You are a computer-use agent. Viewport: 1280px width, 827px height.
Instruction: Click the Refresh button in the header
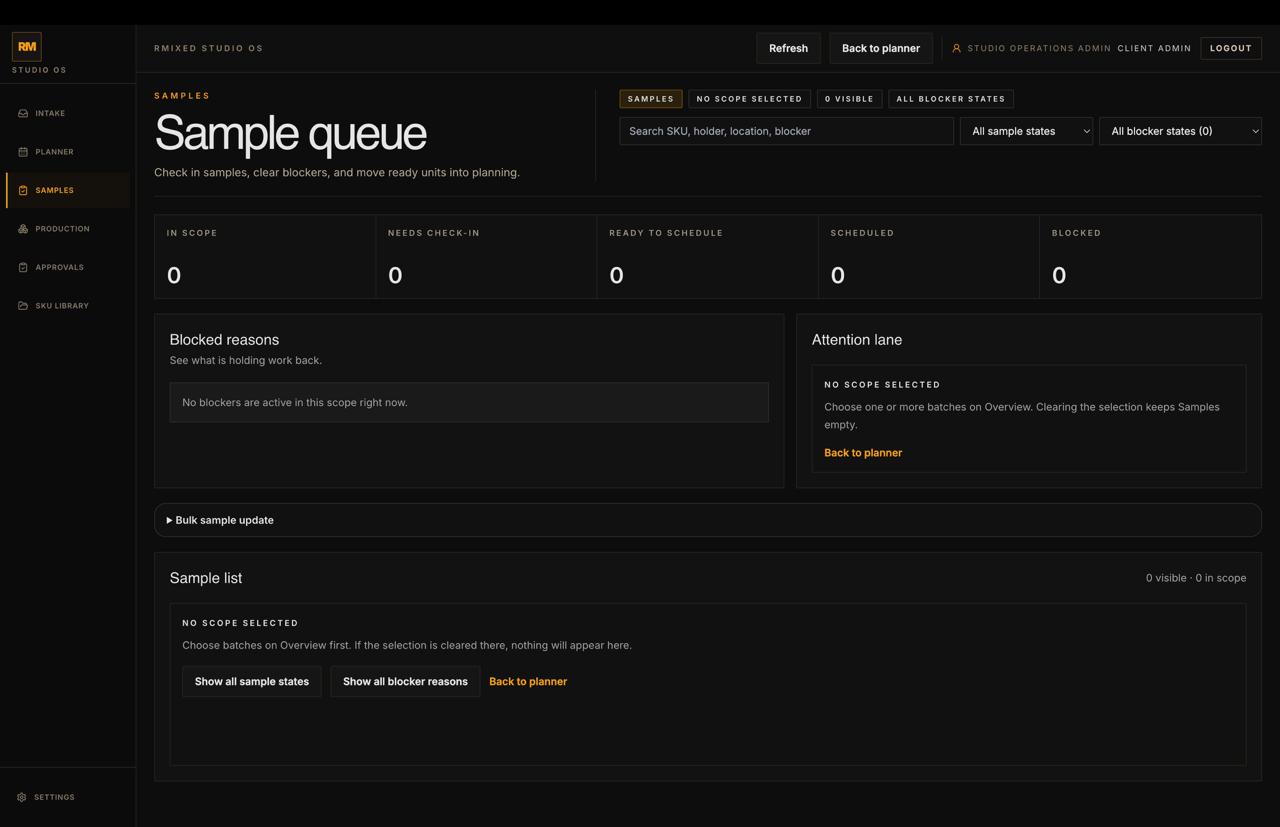pos(788,48)
